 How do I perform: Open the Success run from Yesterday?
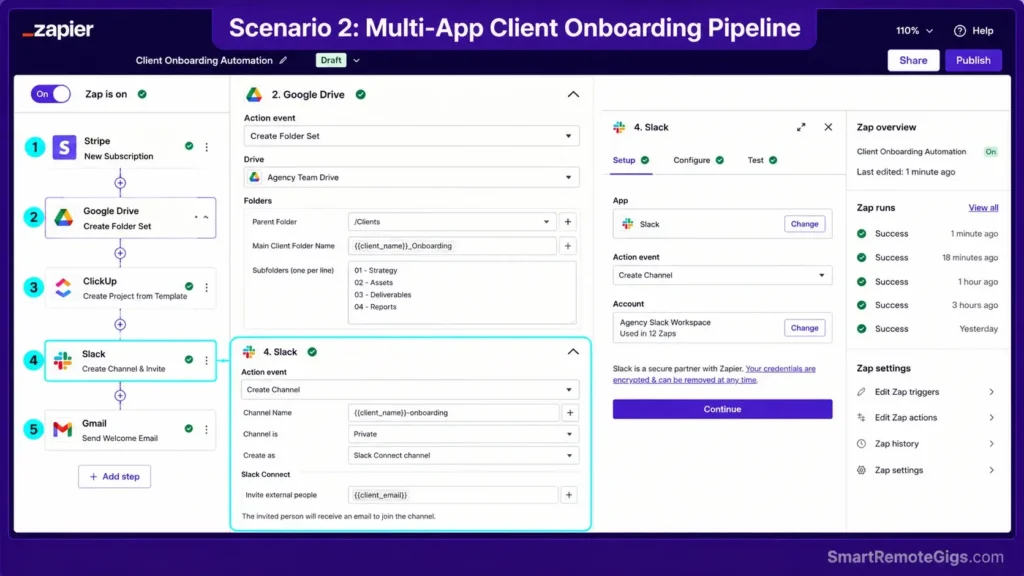(x=927, y=329)
